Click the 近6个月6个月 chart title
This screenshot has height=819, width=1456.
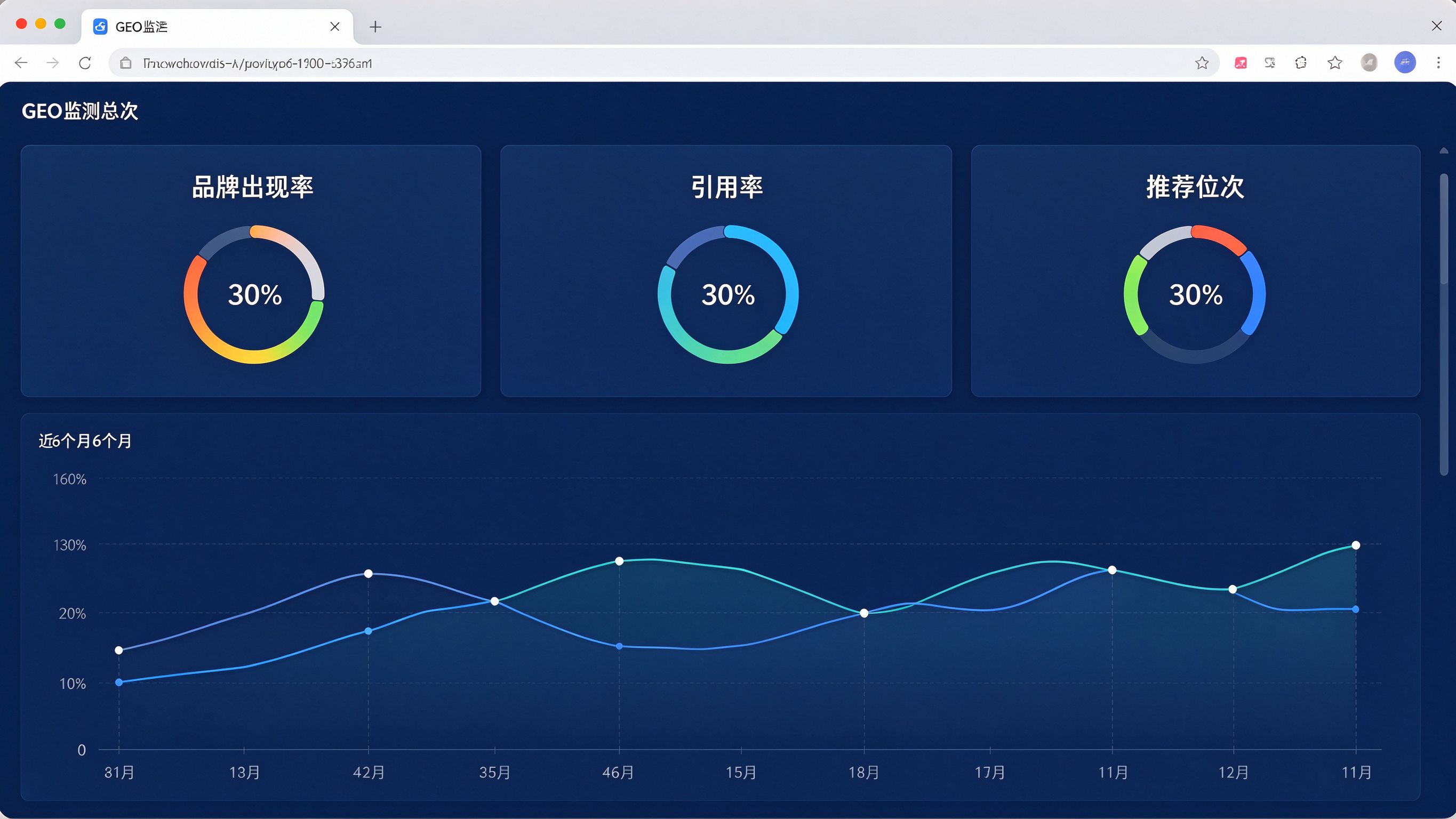(85, 441)
